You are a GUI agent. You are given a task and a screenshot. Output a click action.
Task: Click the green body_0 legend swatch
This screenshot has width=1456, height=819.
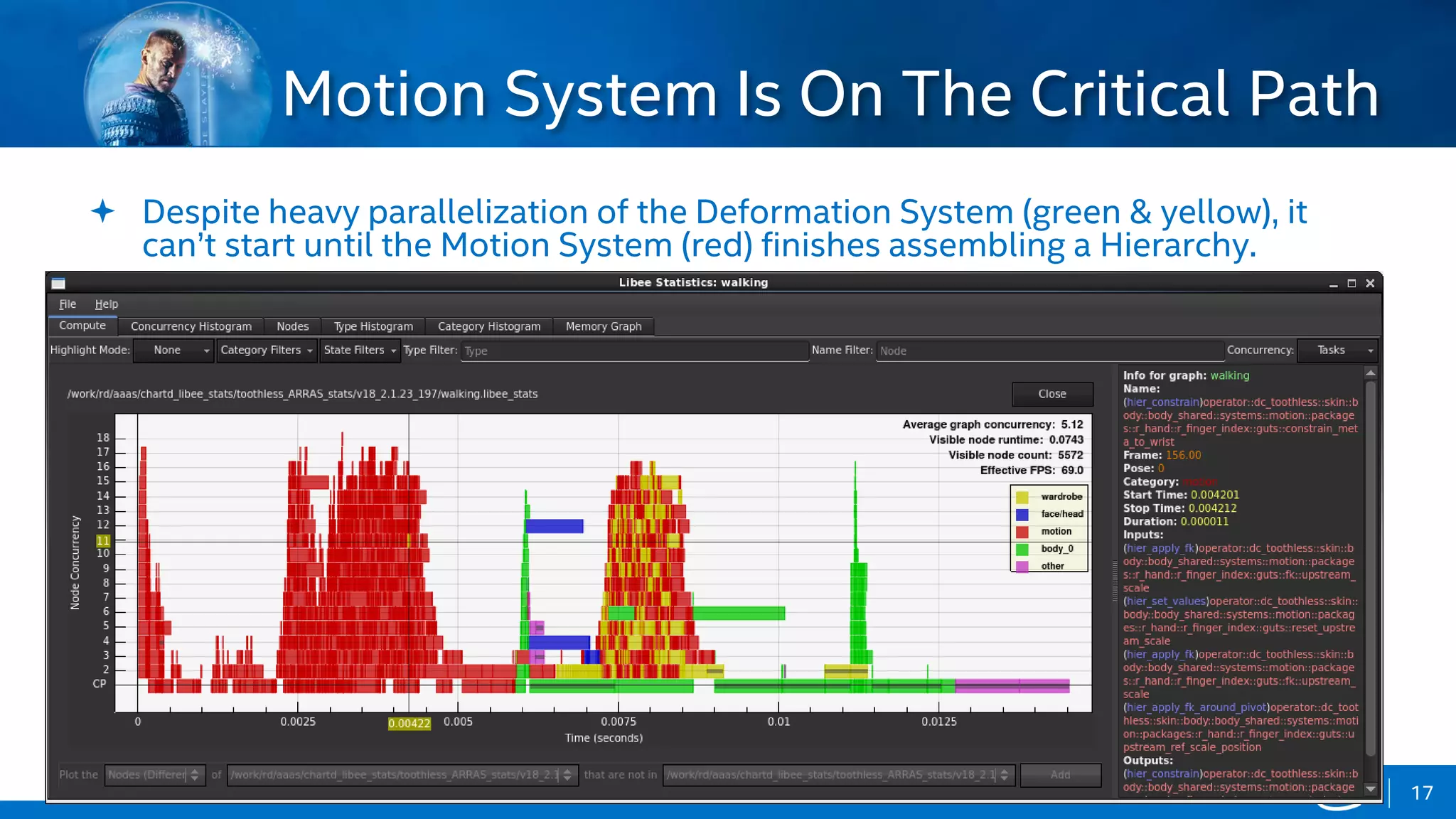[x=1022, y=549]
